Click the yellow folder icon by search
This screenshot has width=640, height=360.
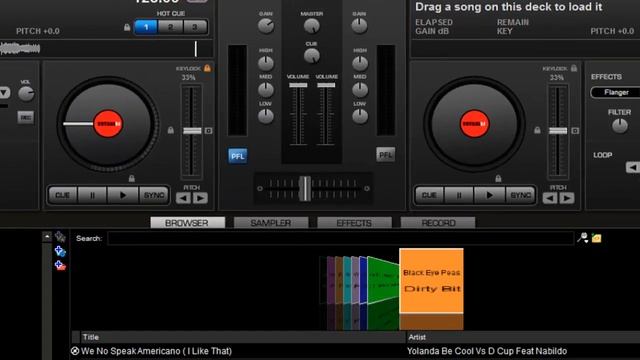[596, 238]
